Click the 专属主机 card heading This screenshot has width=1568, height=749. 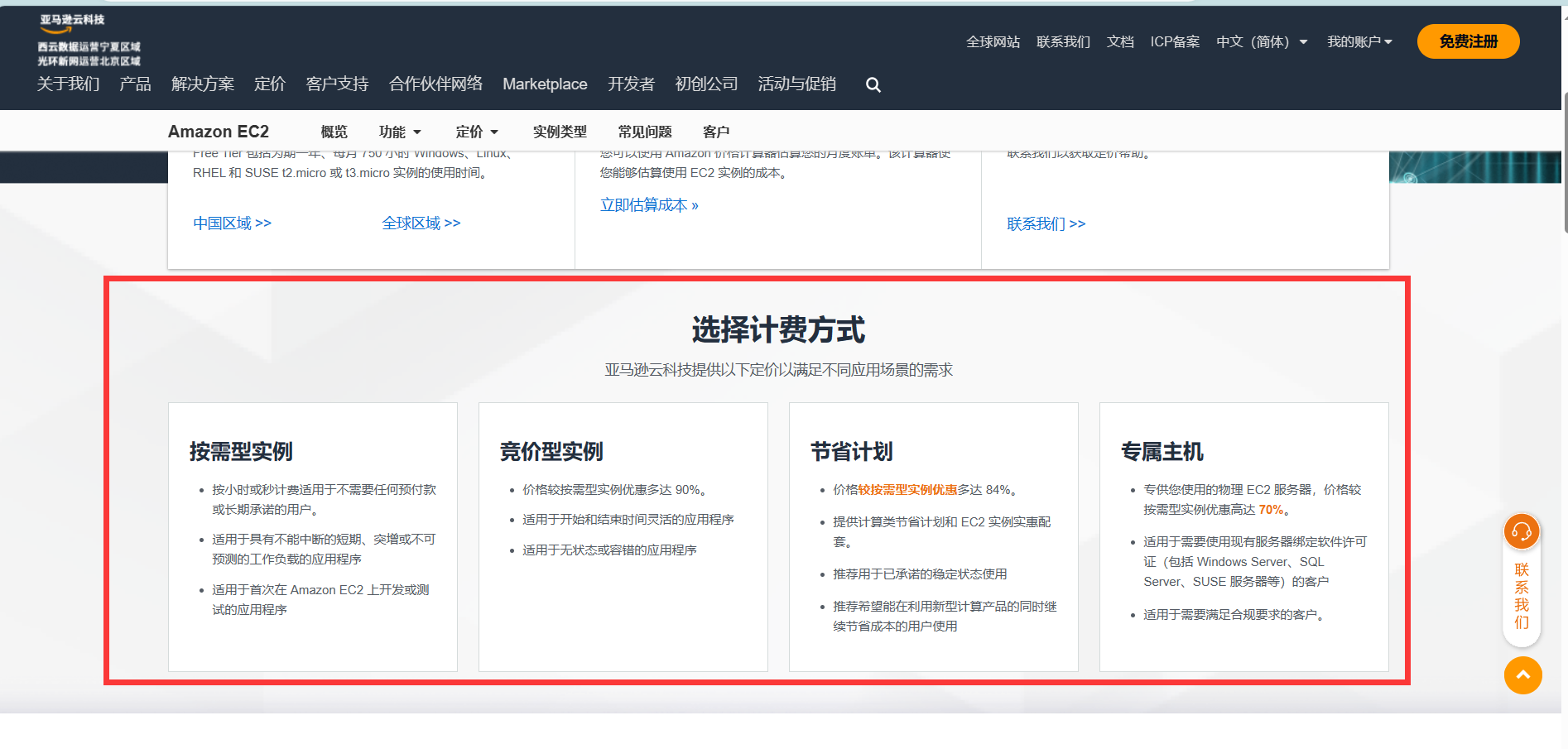(x=1162, y=451)
